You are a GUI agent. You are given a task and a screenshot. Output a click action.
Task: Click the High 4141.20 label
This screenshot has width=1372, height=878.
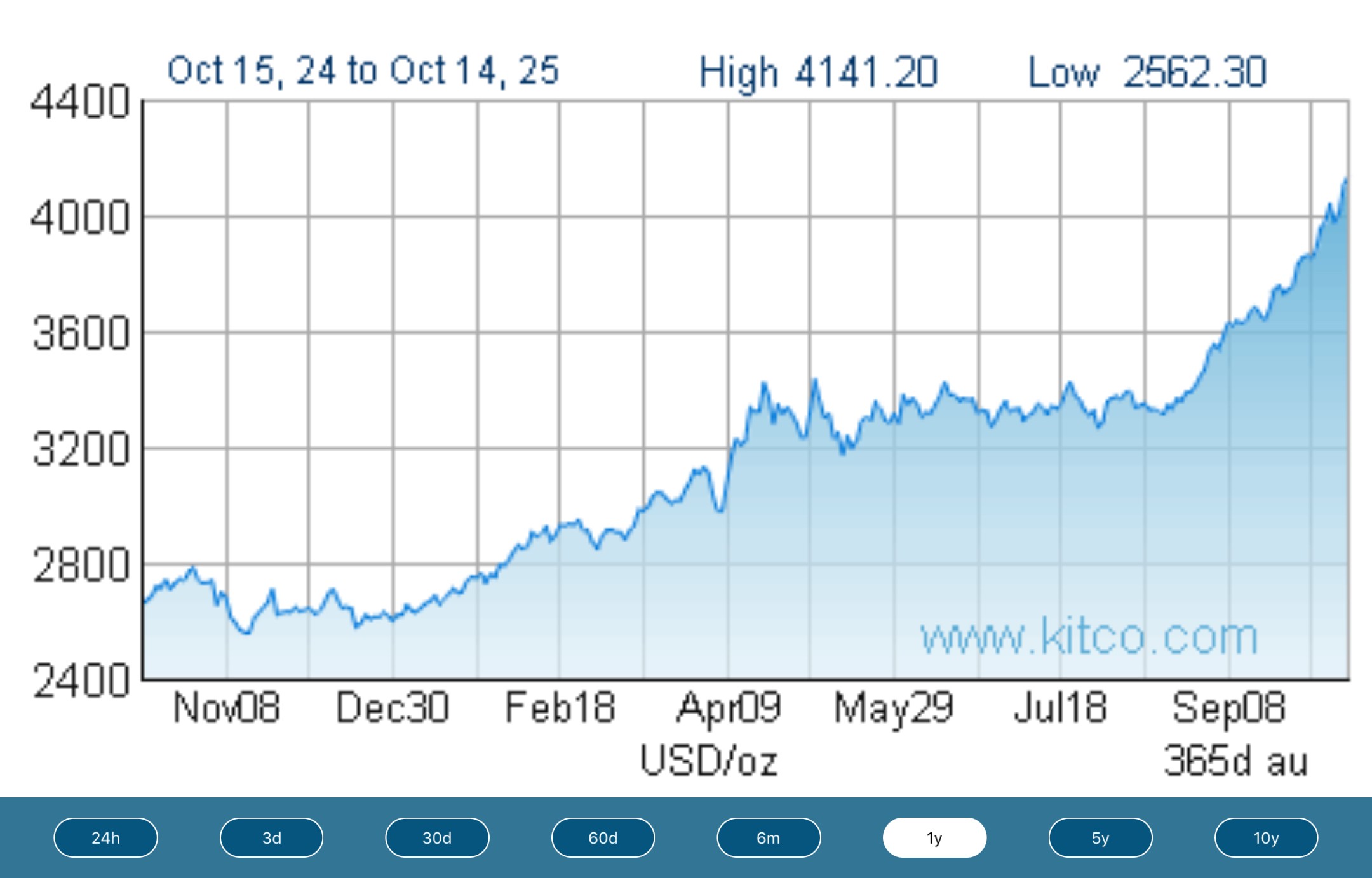pos(817,72)
